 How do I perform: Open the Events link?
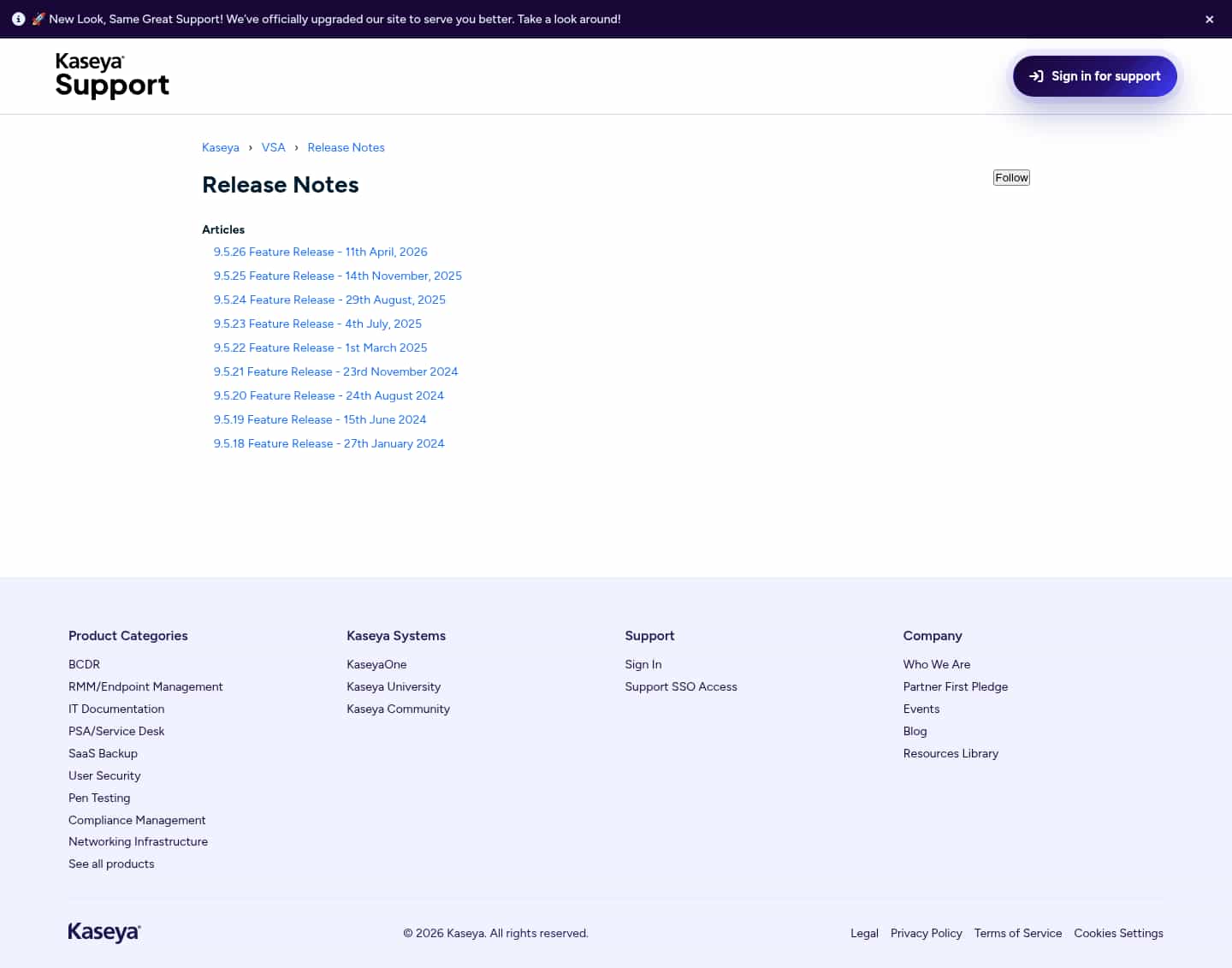tap(921, 709)
